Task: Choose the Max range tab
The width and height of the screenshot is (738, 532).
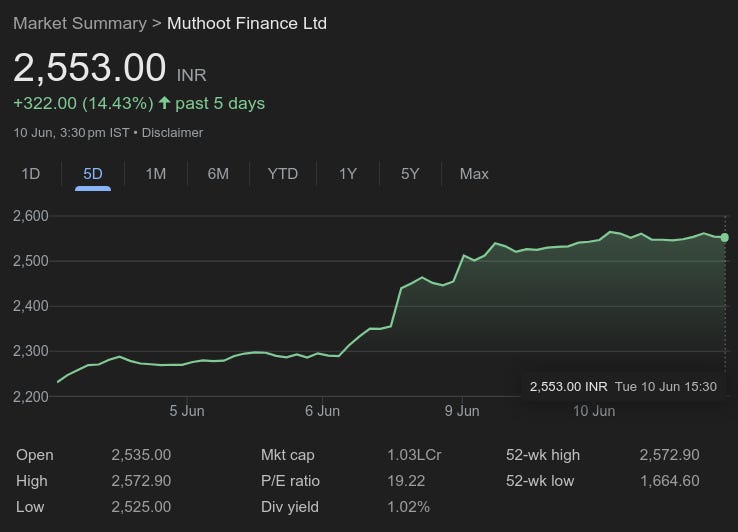Action: [474, 174]
